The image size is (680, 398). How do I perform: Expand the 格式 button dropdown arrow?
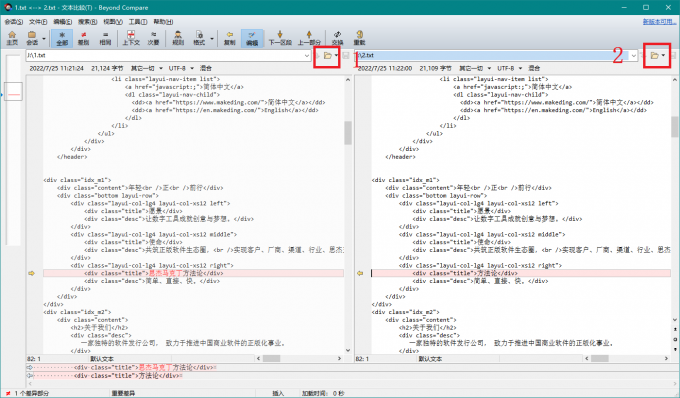coord(212,39)
